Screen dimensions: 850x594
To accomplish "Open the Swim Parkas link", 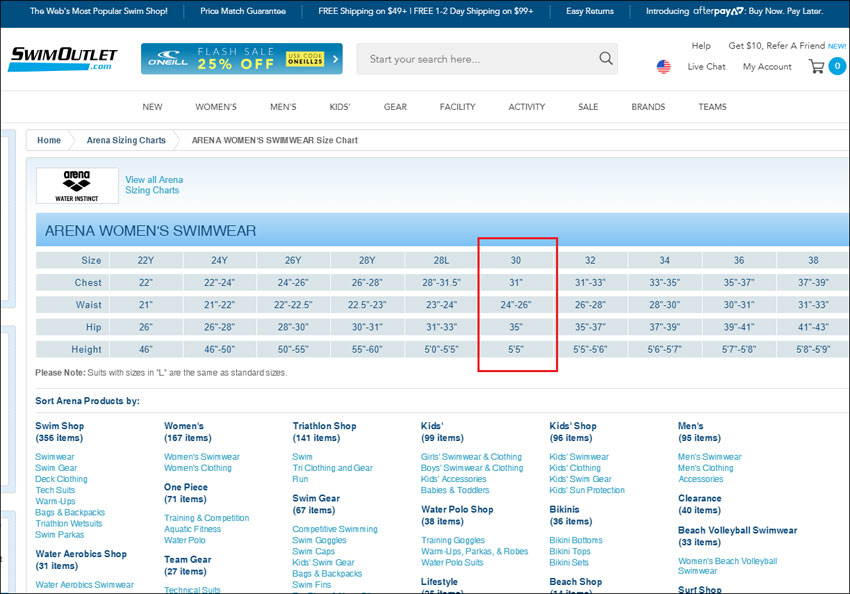I will tap(60, 534).
